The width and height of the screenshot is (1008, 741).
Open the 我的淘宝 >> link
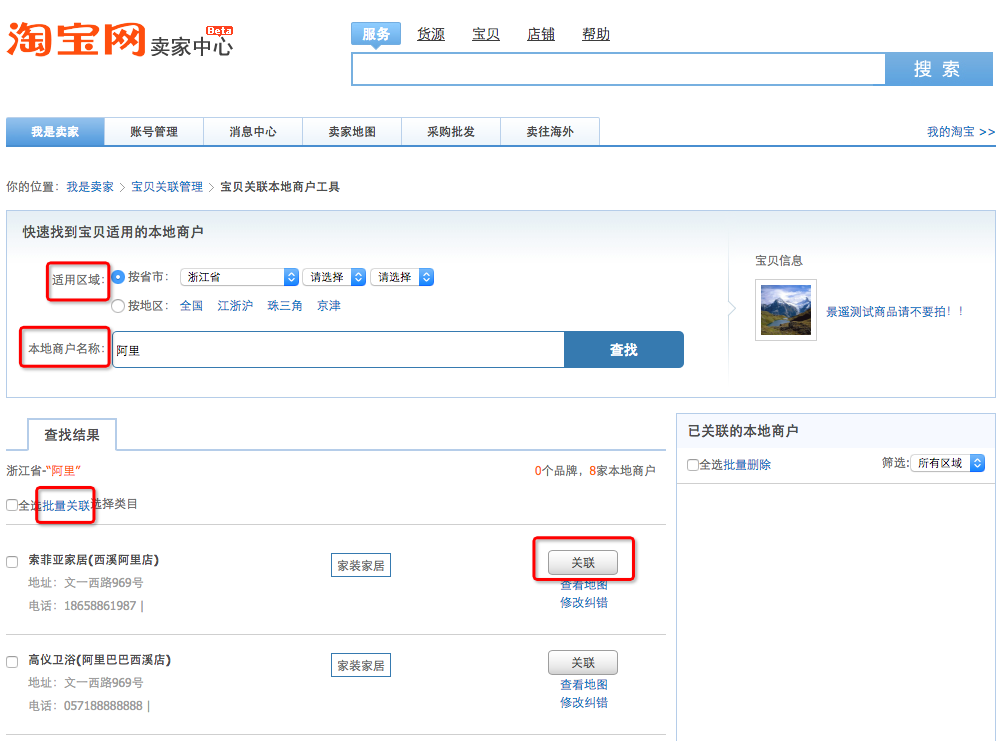click(x=960, y=132)
